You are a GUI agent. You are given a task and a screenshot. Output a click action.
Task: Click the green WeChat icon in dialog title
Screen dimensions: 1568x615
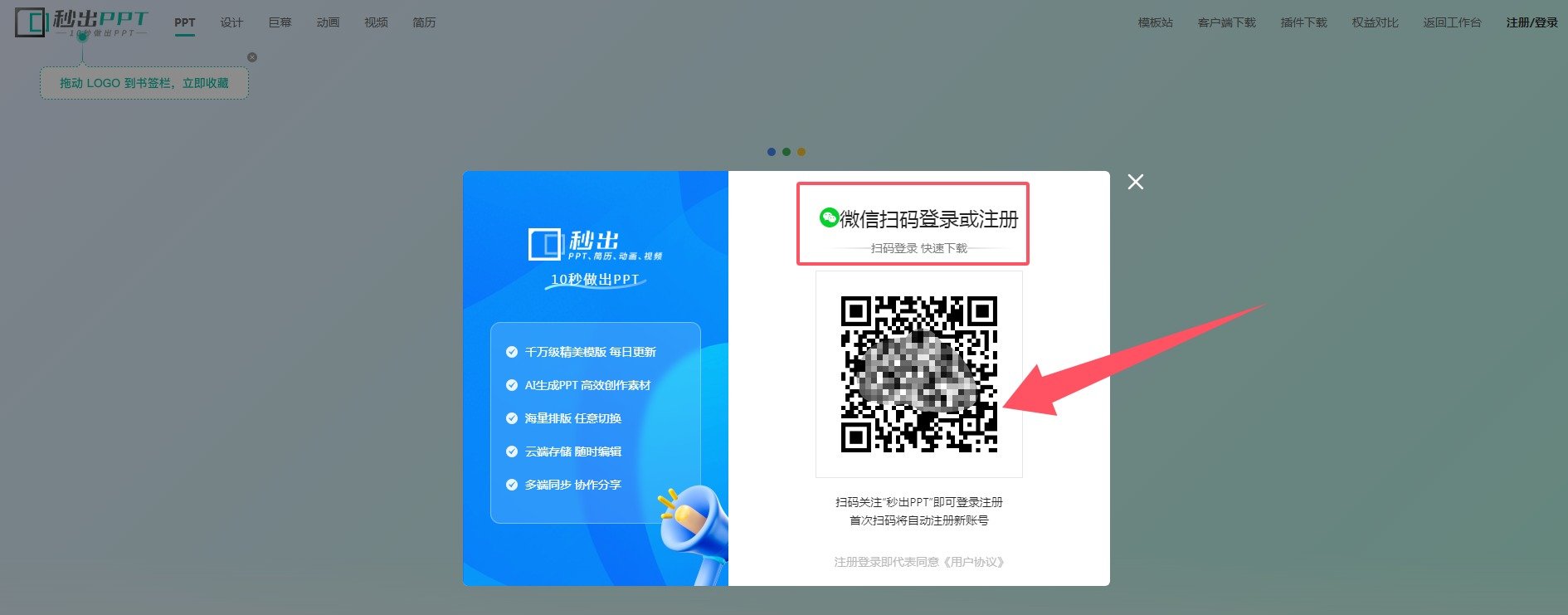pos(829,217)
